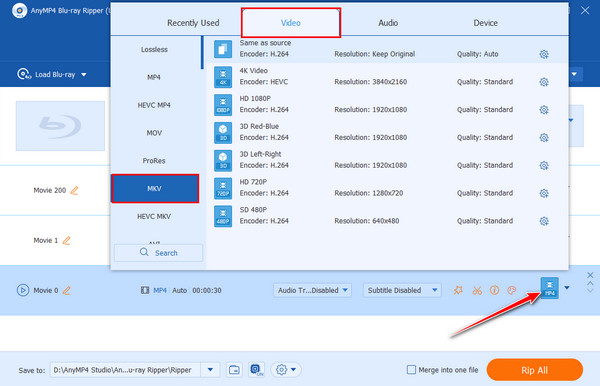This screenshot has width=600, height=386.
Task: Open settings gear for SD 480P
Action: pos(544,221)
